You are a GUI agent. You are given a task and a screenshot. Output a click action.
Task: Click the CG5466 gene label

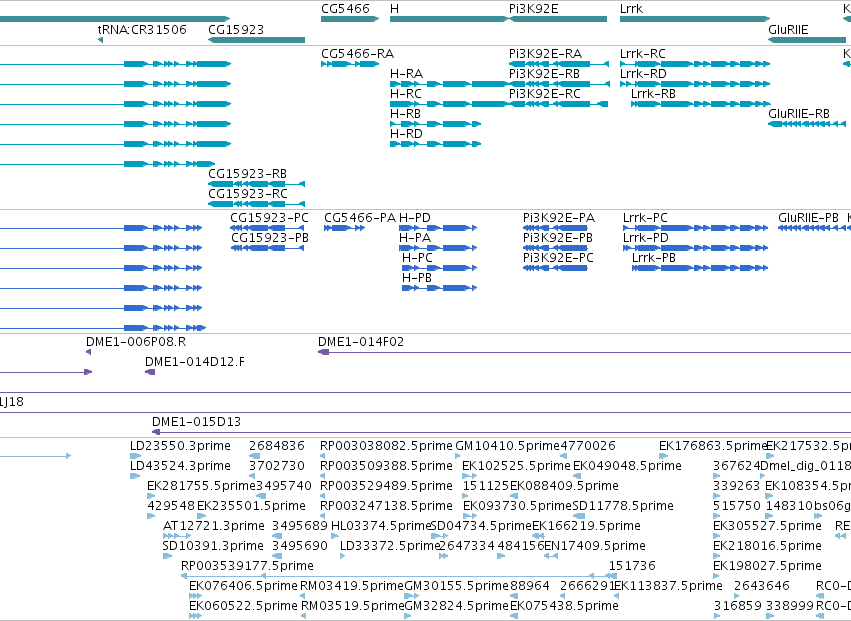(x=345, y=9)
